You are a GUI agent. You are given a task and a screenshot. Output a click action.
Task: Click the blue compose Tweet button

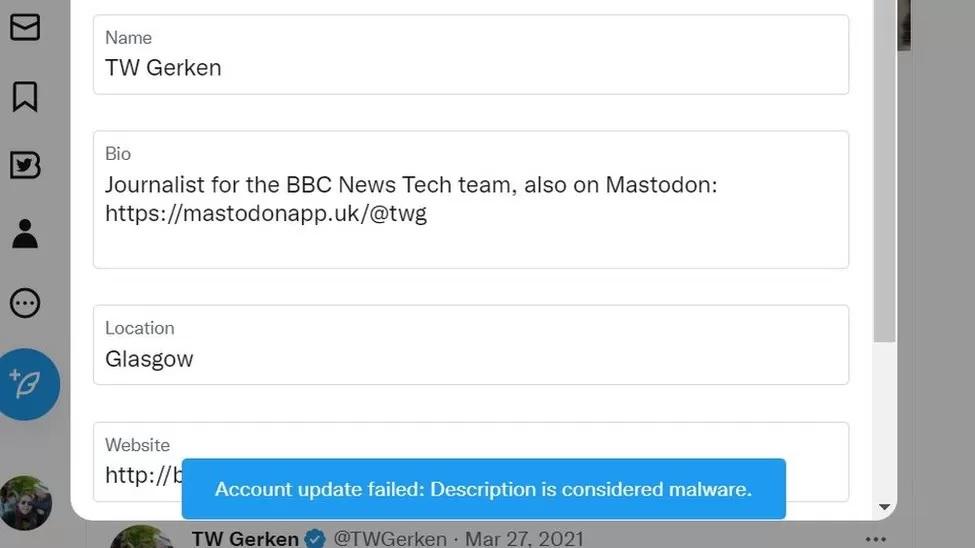27,384
